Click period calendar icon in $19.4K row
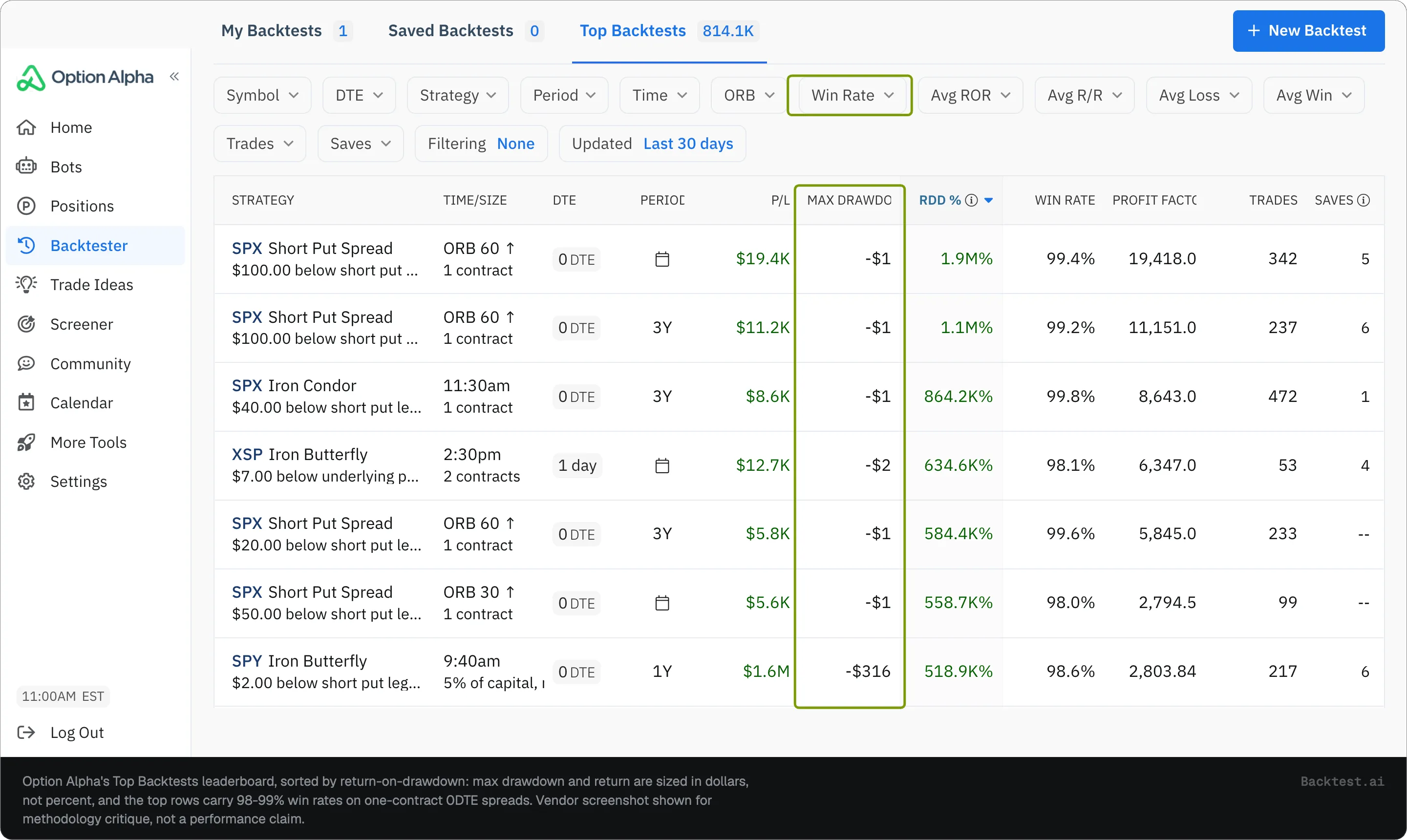1407x840 pixels. [662, 259]
